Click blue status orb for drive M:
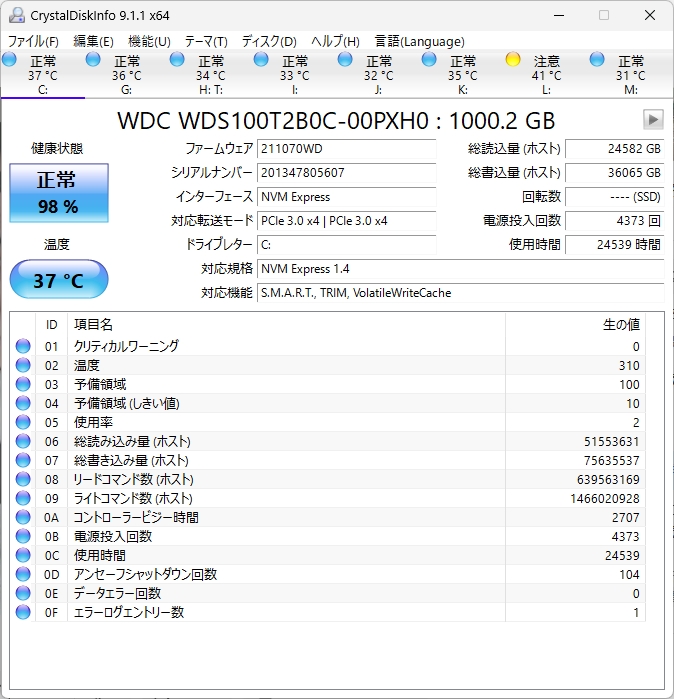This screenshot has width=674, height=699. [x=597, y=59]
